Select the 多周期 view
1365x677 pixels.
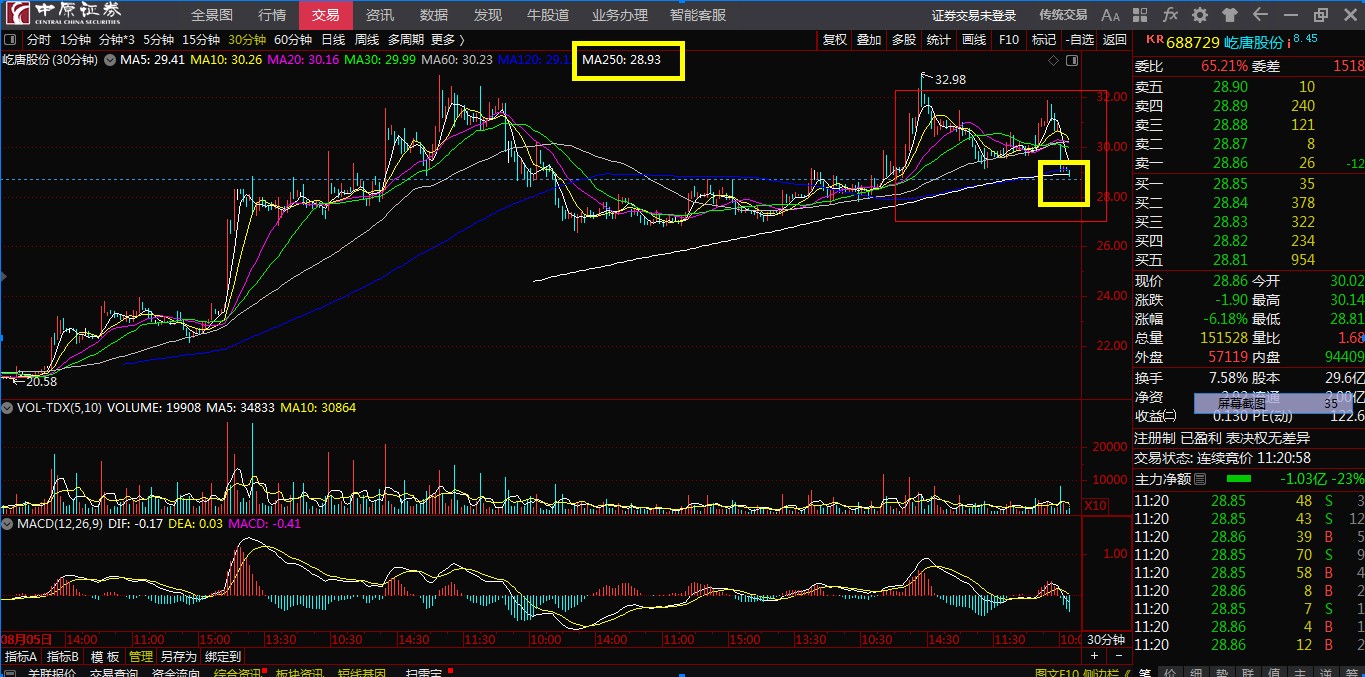click(406, 40)
